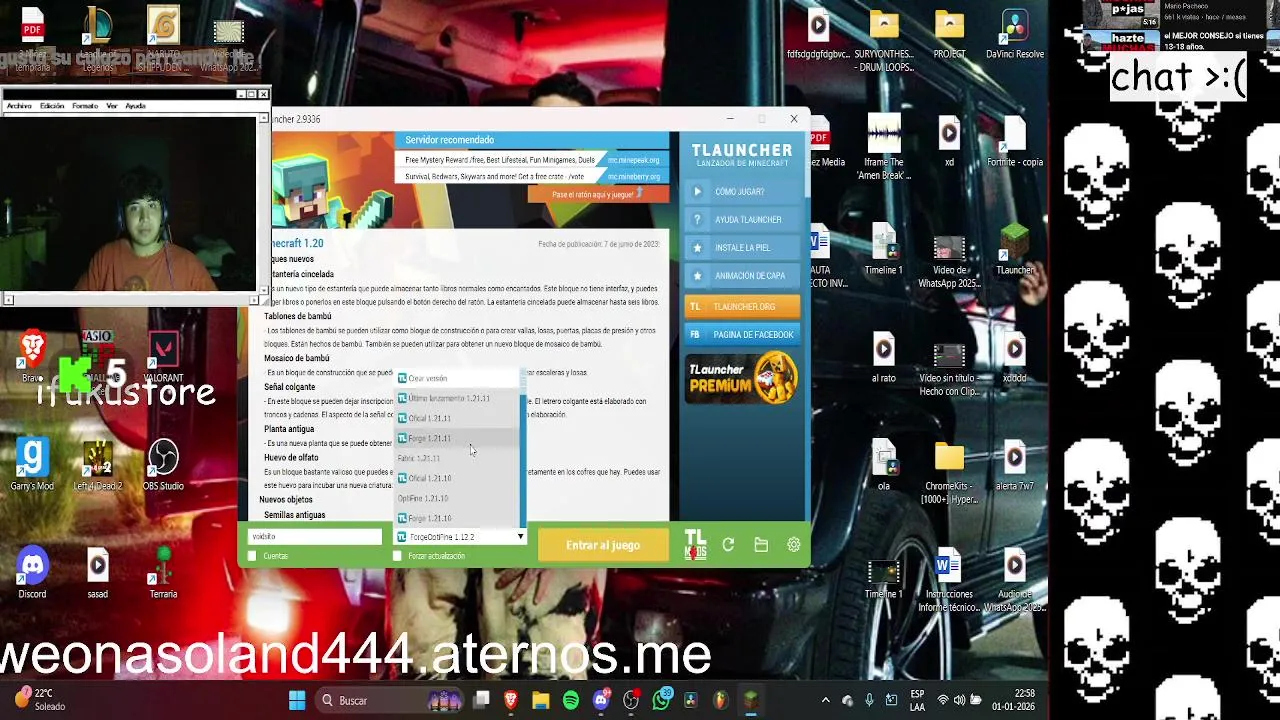Open the TLAUNCHER.ORG button
Image resolution: width=1280 pixels, height=720 pixels.
point(742,307)
